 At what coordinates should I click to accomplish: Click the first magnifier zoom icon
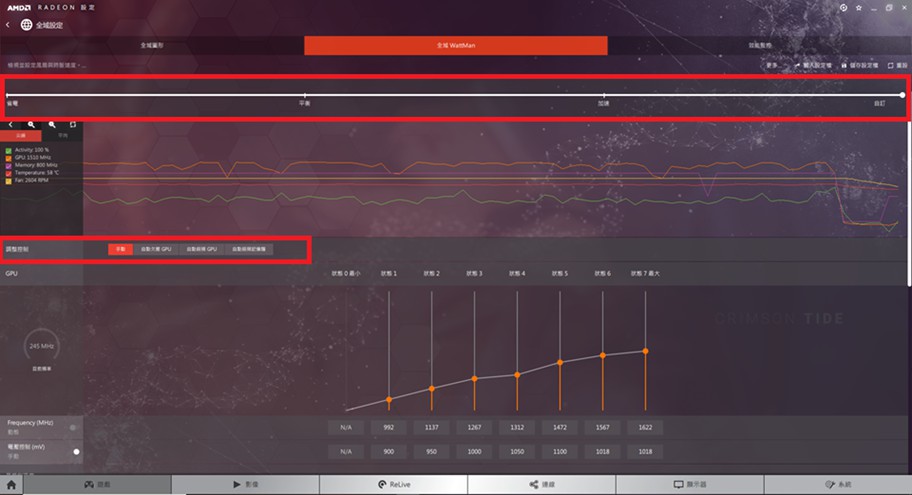pyautogui.click(x=31, y=124)
